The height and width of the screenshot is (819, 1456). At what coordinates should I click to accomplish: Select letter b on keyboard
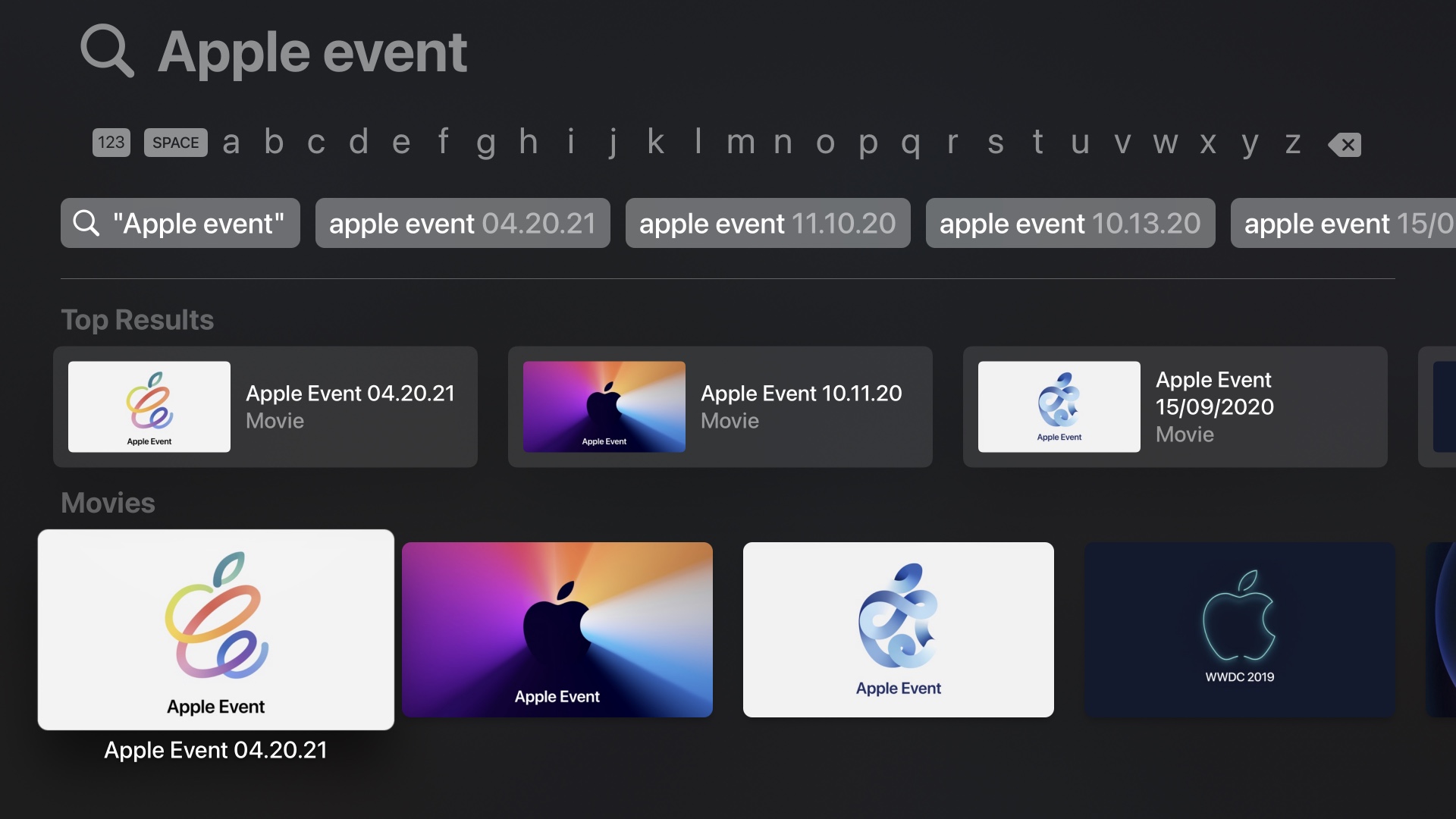[274, 142]
